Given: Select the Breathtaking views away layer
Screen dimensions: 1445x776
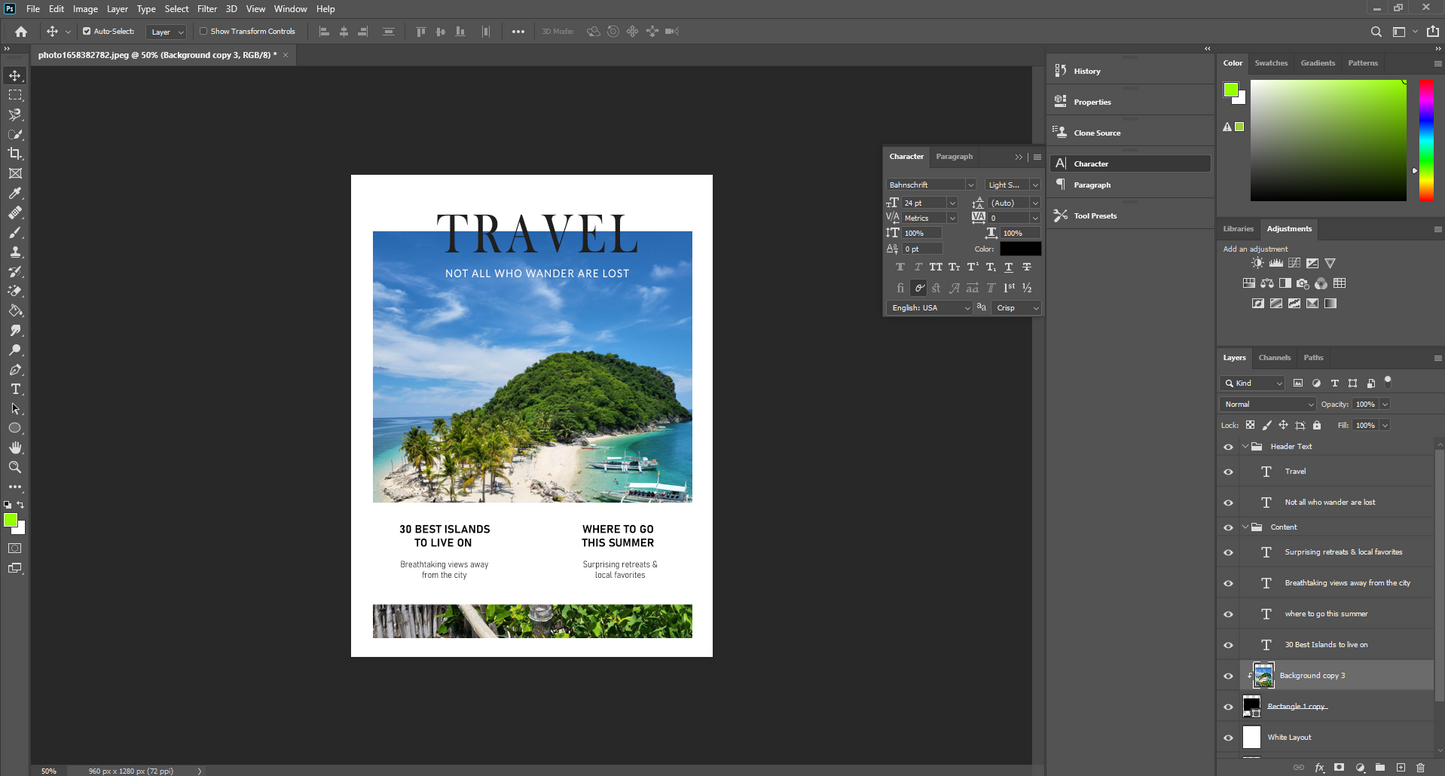Looking at the screenshot, I should (x=1347, y=583).
